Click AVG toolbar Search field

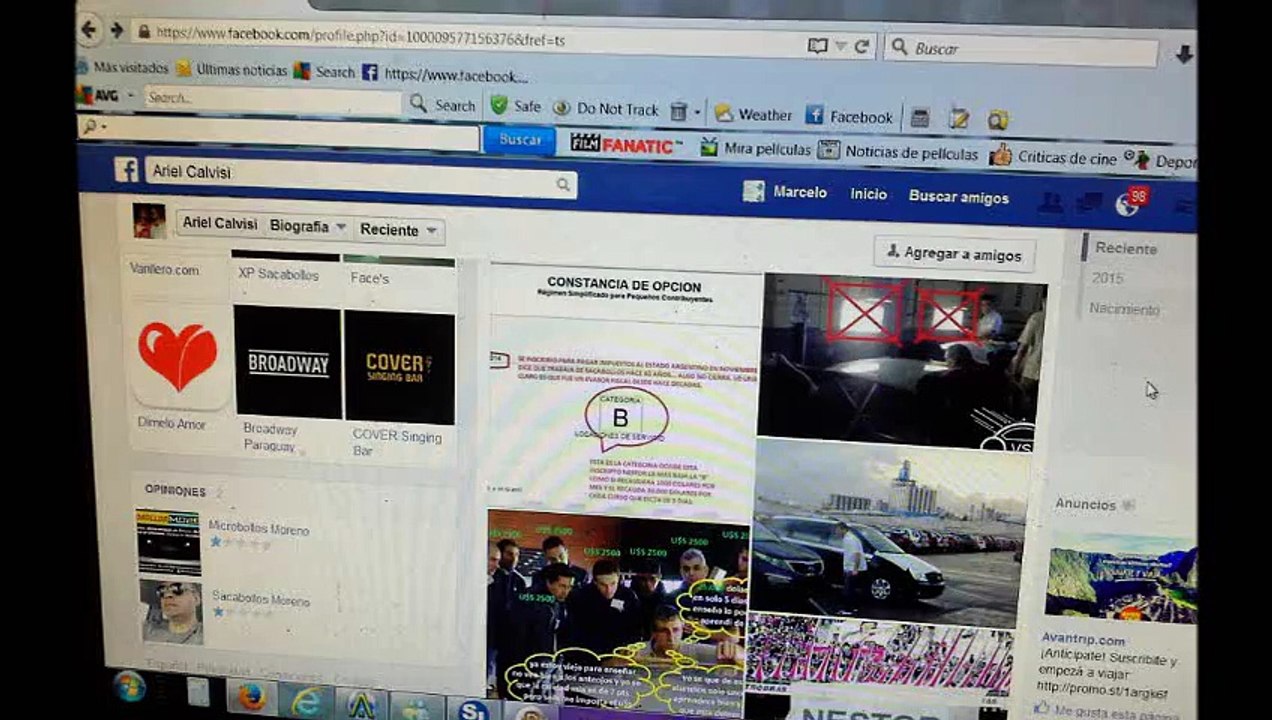(x=273, y=100)
